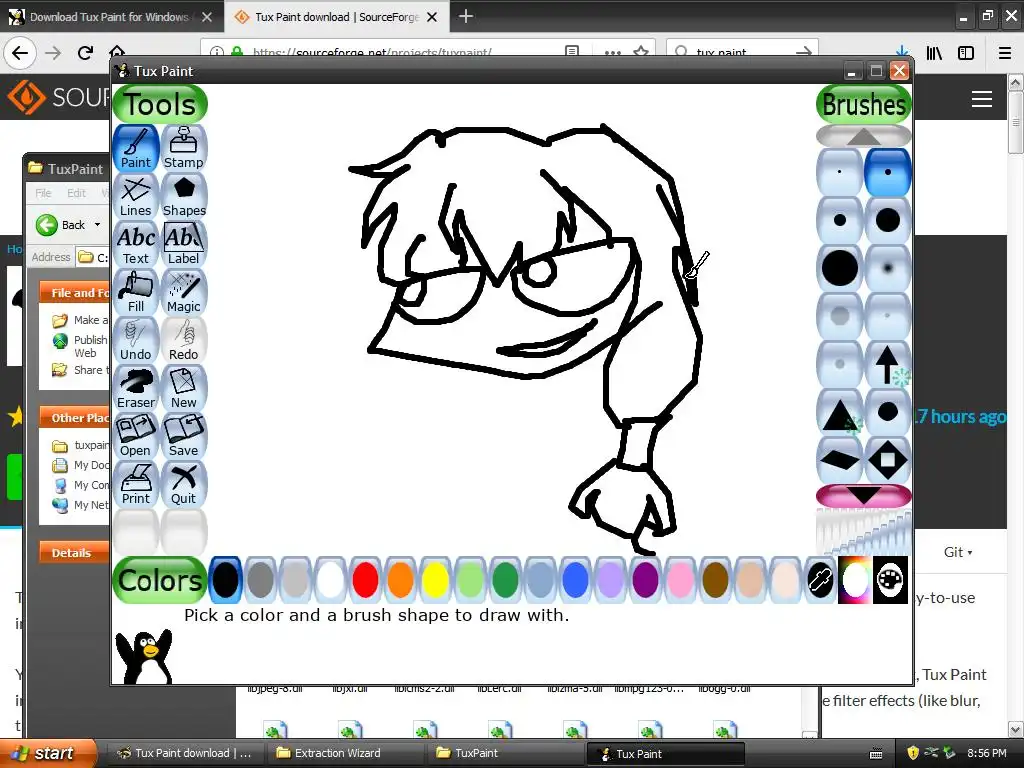1024x768 pixels.
Task: Activate the Label tool
Action: pos(184,244)
